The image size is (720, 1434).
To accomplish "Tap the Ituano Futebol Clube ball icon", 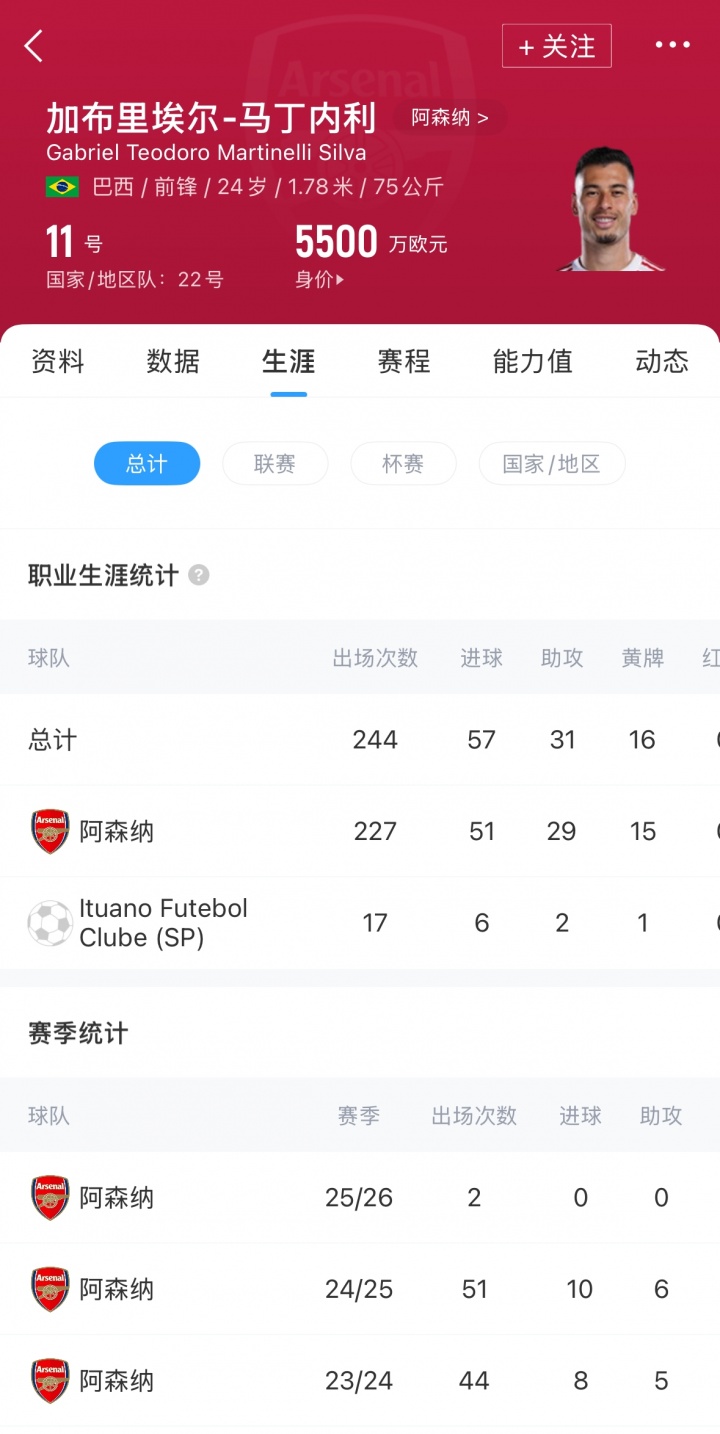I will (x=50, y=923).
